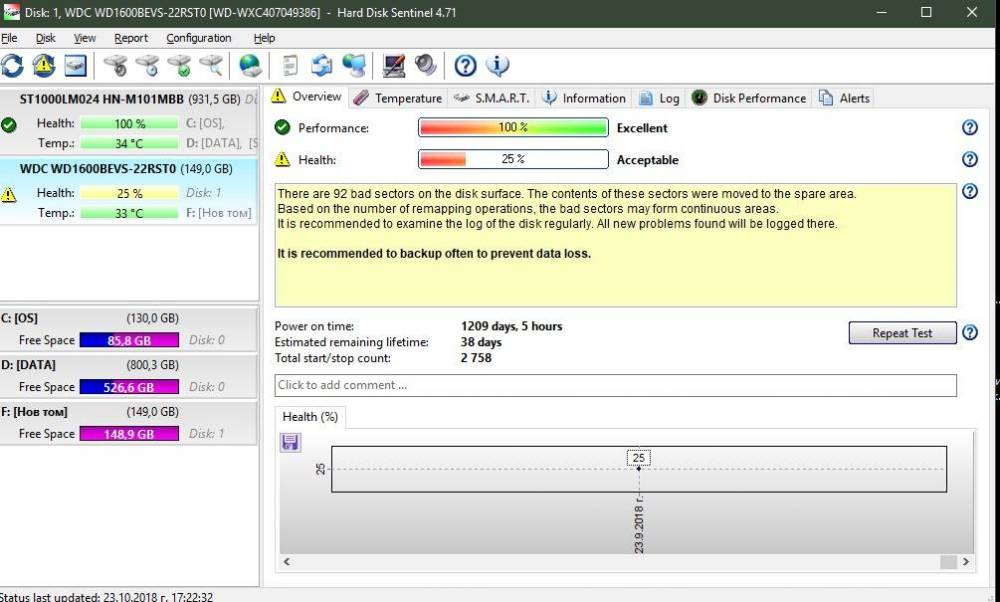Select the C: [OS] partition

(129, 329)
